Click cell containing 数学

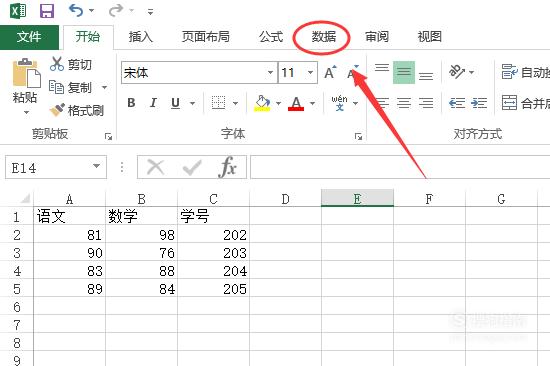(142, 216)
